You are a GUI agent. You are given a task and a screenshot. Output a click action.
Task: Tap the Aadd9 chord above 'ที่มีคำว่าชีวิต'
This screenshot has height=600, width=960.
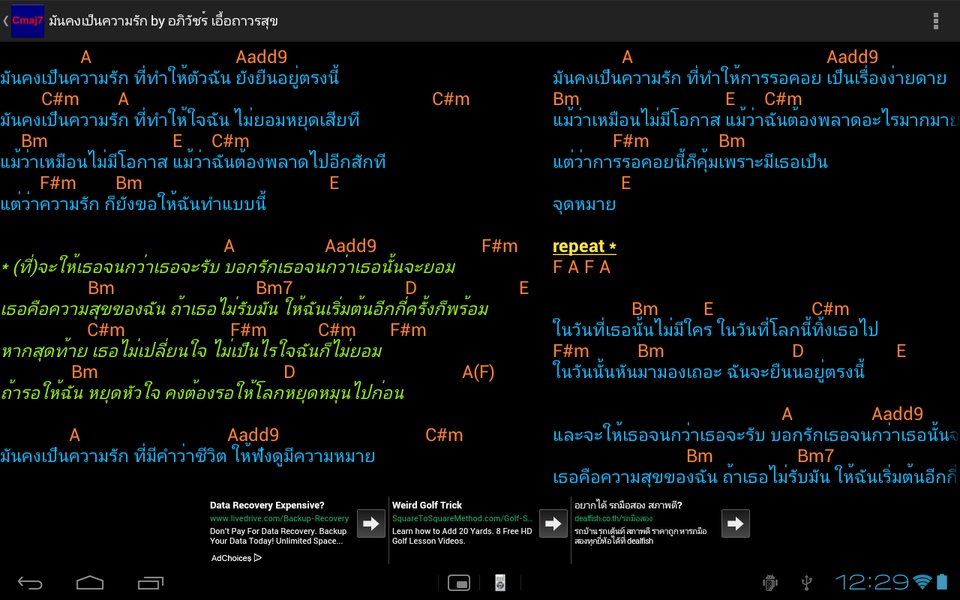pyautogui.click(x=253, y=435)
